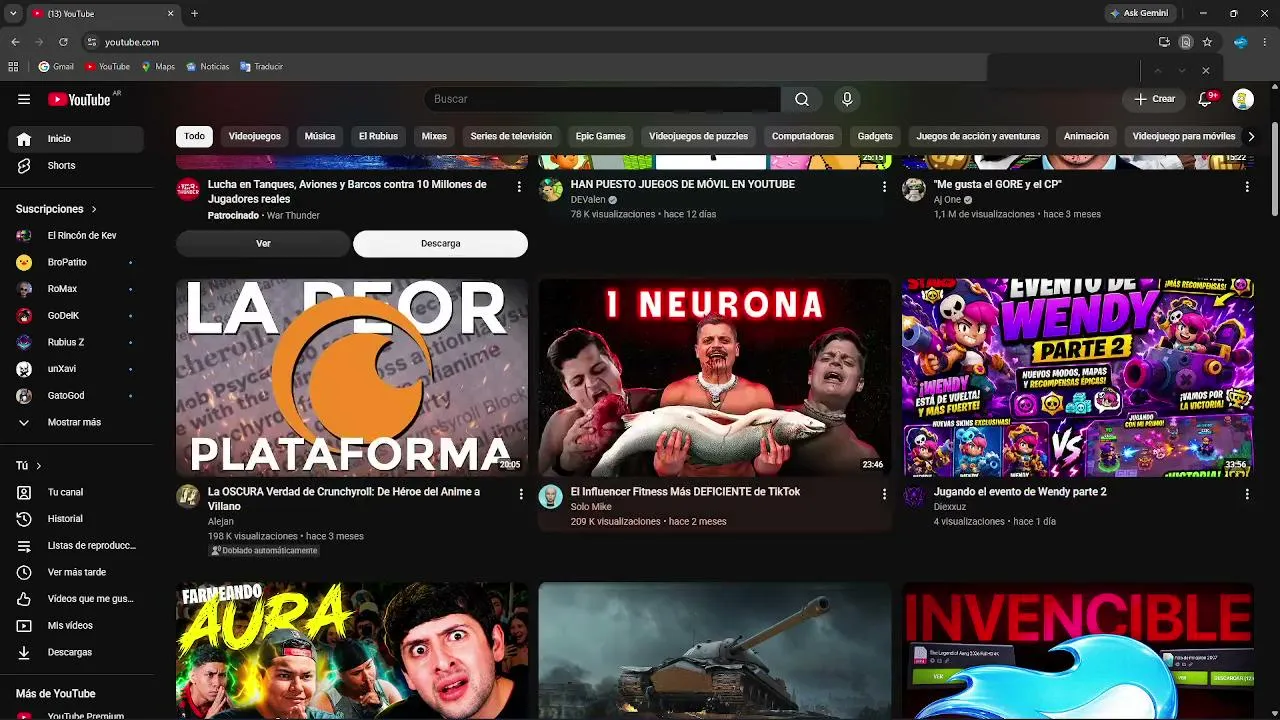Image resolution: width=1280 pixels, height=720 pixels.
Task: Select the Música filter chip
Action: click(x=320, y=136)
